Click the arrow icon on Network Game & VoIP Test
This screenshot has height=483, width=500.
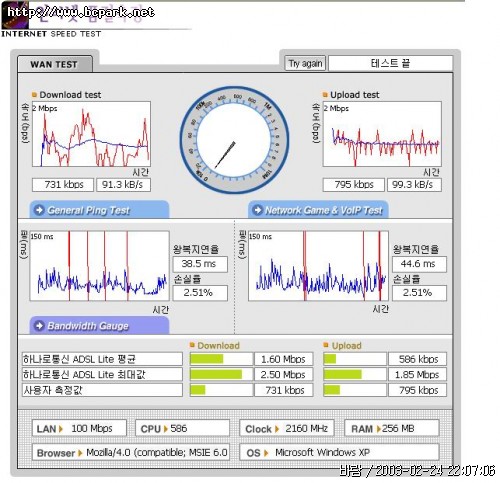(x=257, y=210)
